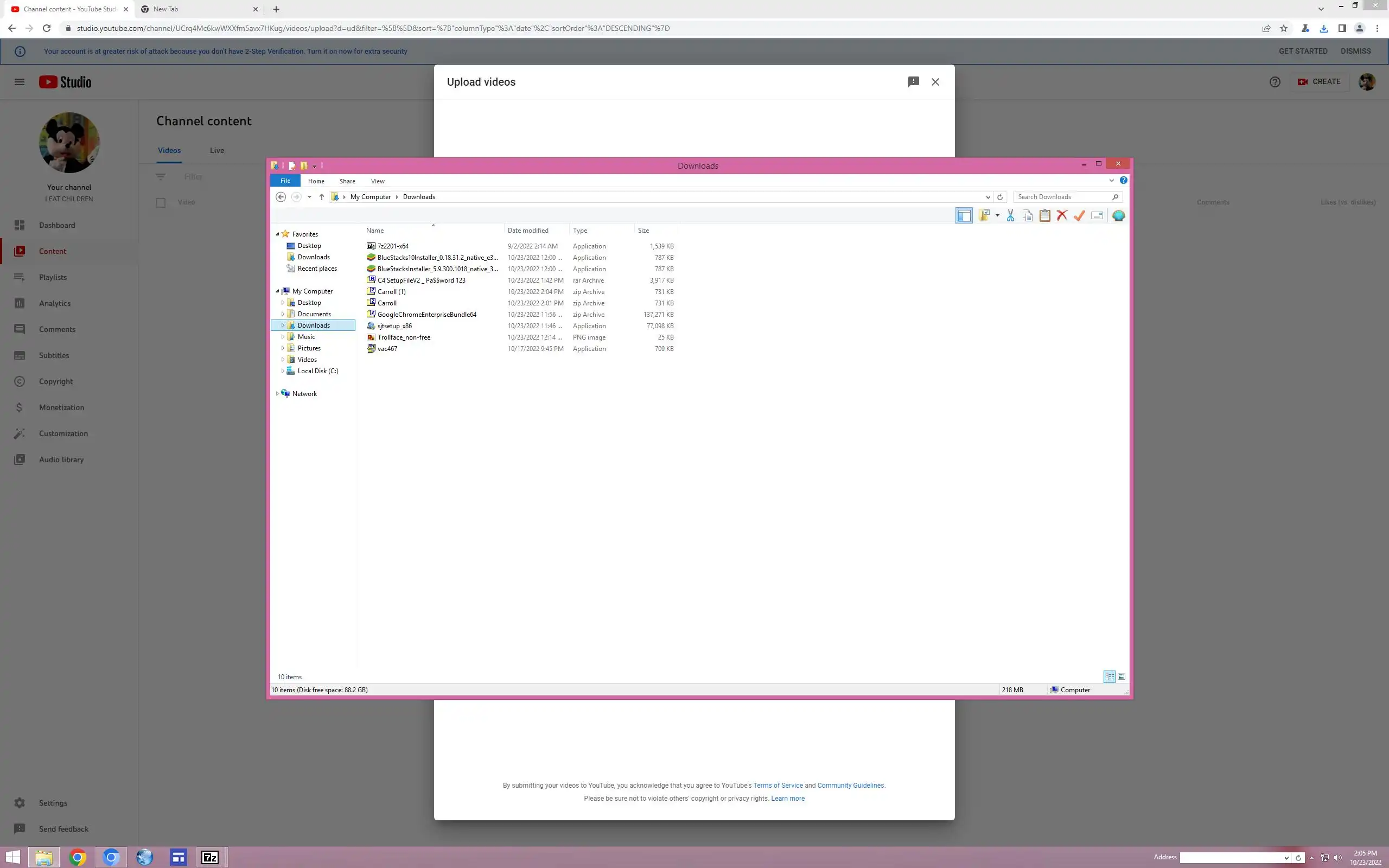The width and height of the screenshot is (1389, 868).
Task: Open the Share ribbon tab
Action: click(x=347, y=181)
